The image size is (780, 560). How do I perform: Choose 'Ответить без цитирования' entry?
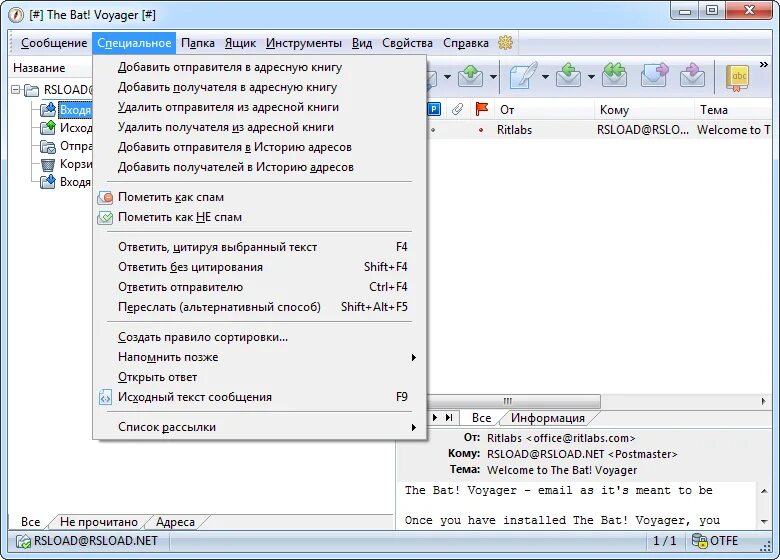260,267
